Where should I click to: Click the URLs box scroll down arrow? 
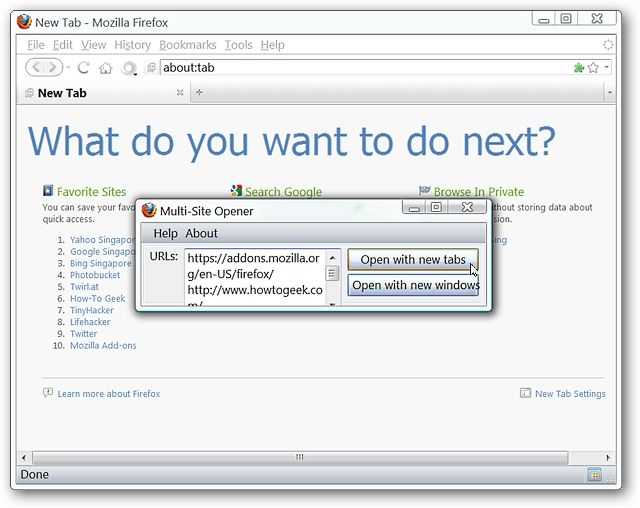(333, 304)
